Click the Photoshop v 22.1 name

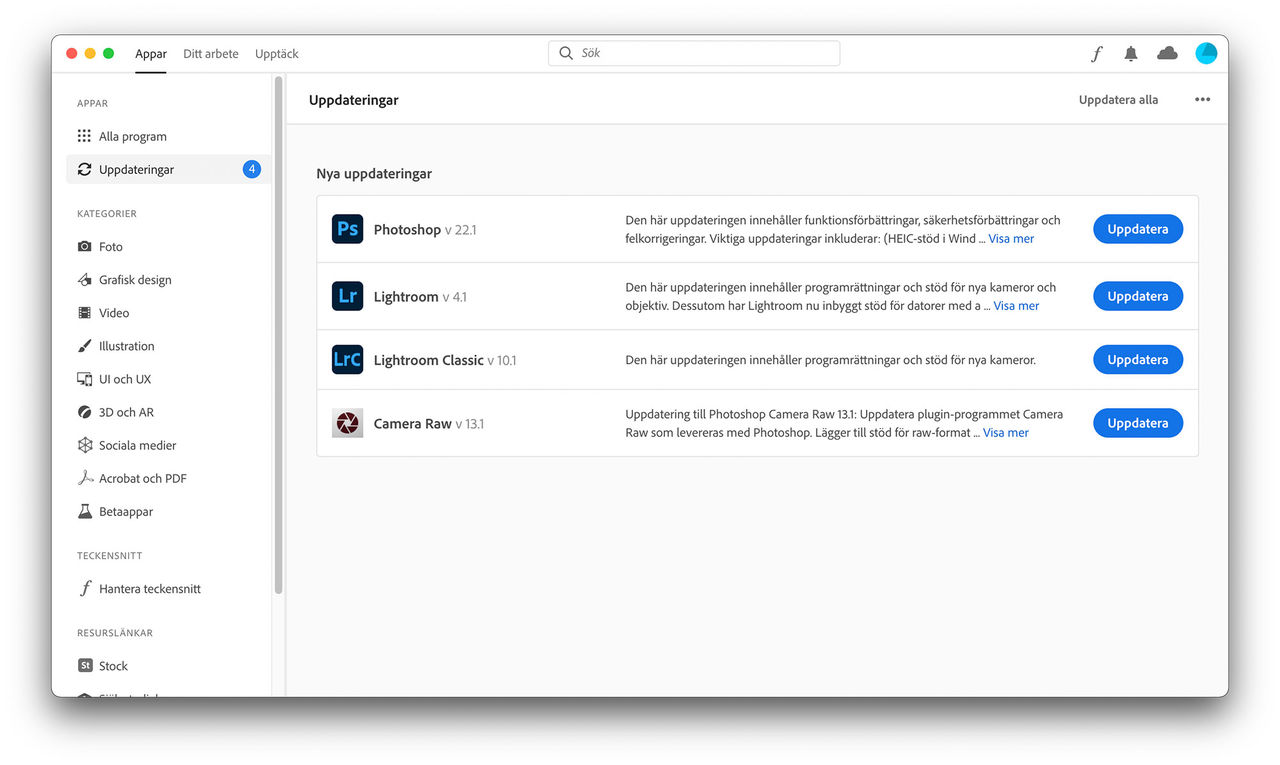[425, 230]
